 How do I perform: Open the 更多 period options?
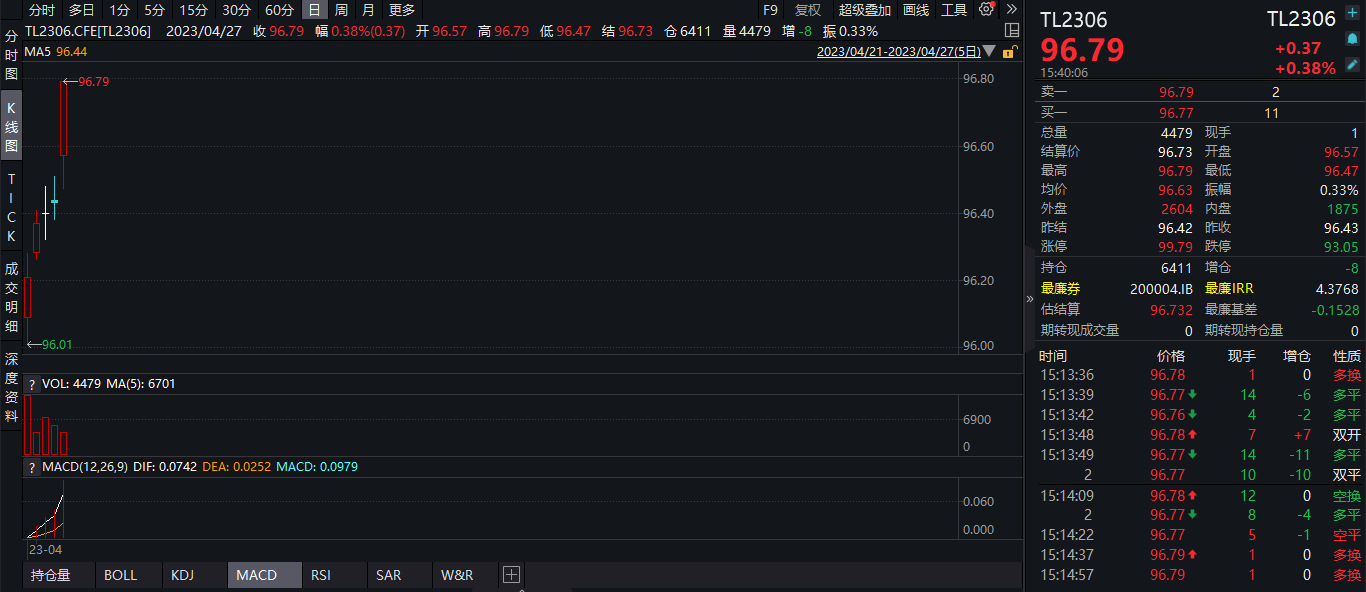[x=402, y=10]
